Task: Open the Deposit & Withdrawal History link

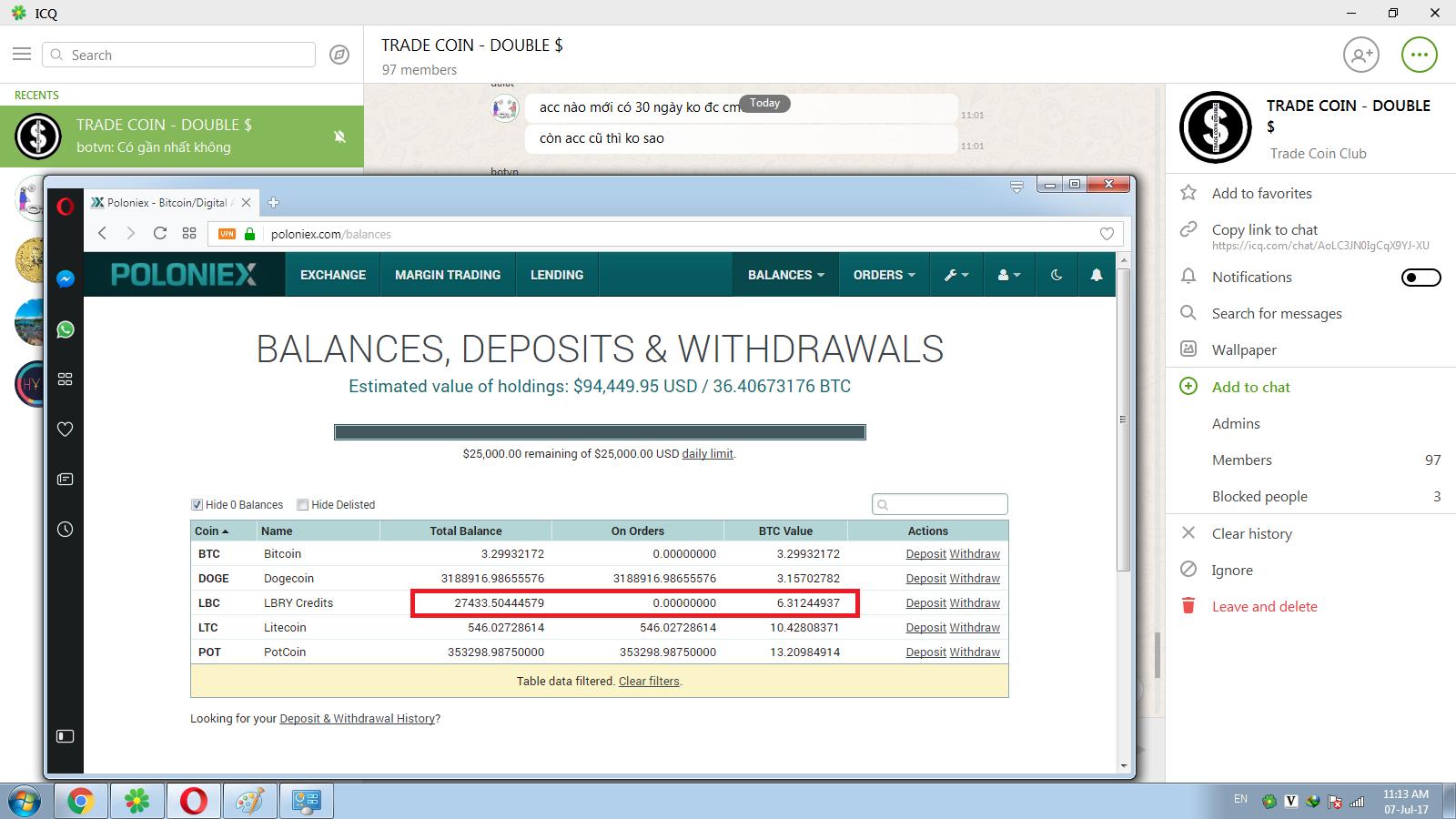Action: pyautogui.click(x=358, y=719)
